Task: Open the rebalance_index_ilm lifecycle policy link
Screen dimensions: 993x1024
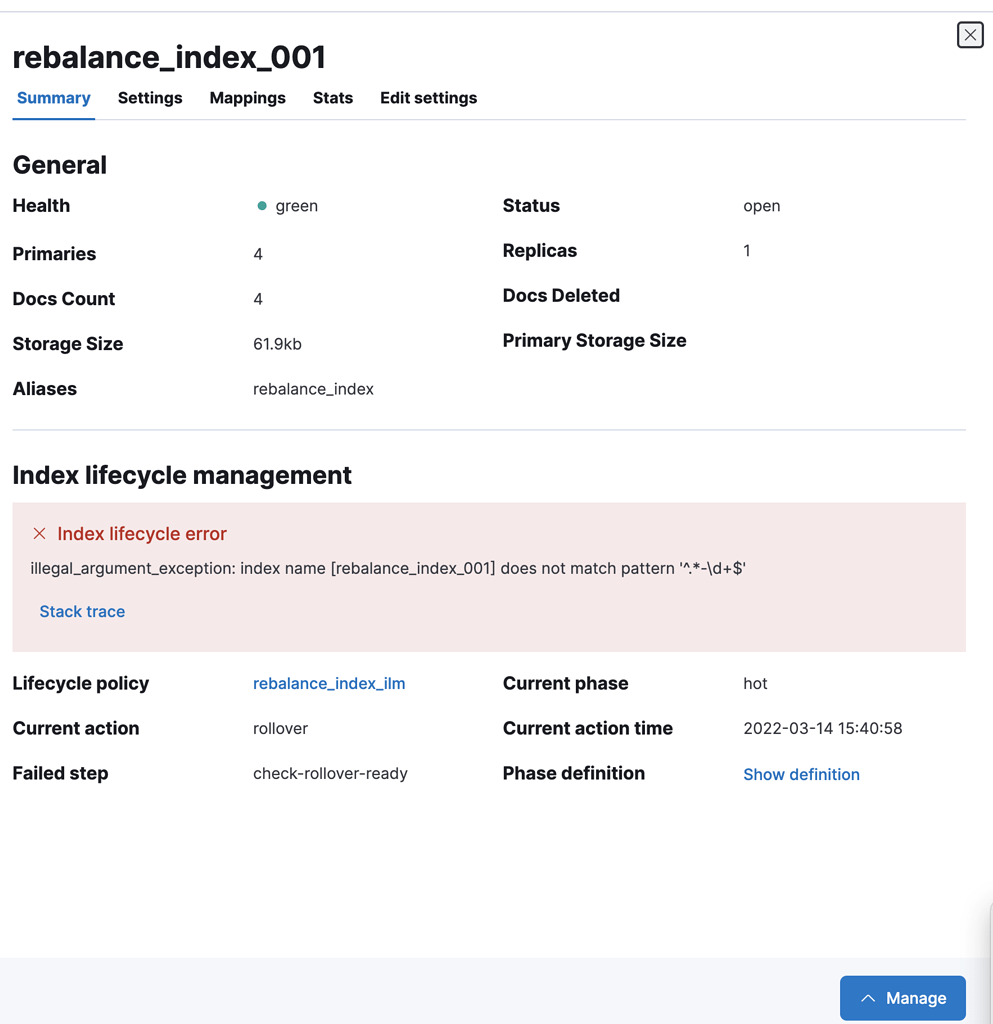Action: [x=329, y=684]
